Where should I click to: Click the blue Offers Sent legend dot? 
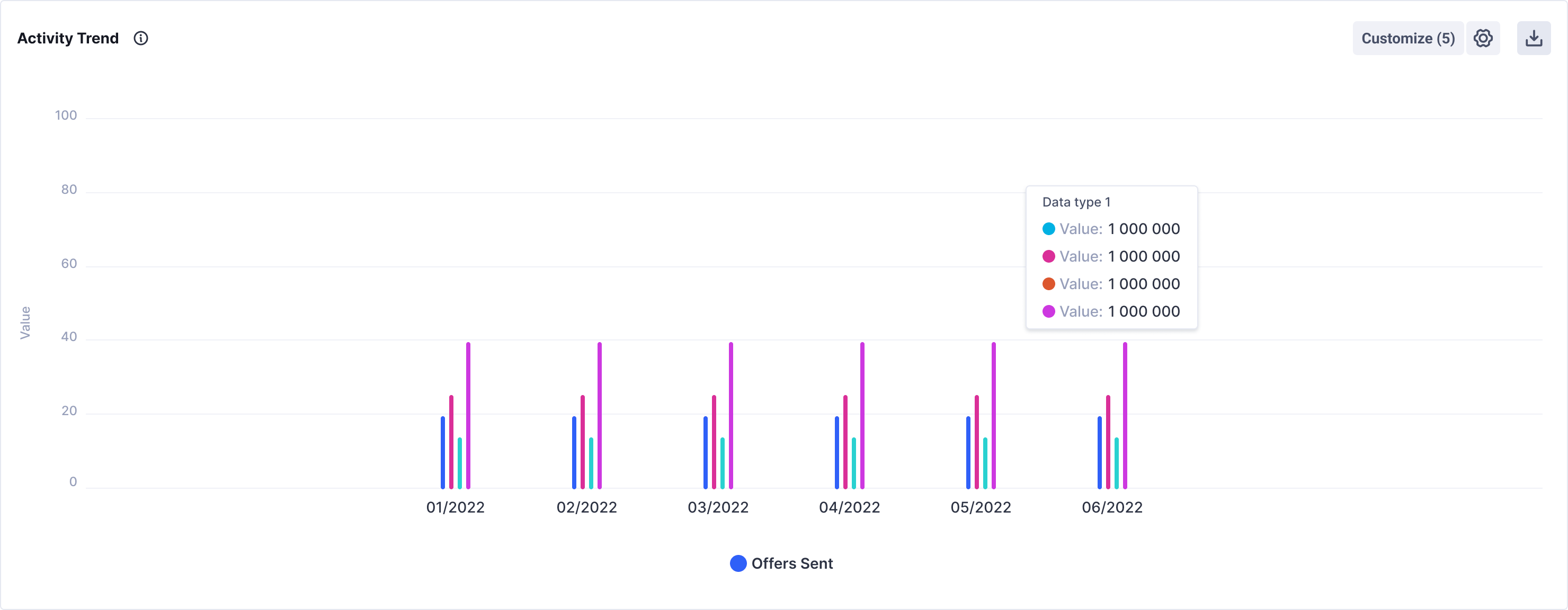click(738, 563)
